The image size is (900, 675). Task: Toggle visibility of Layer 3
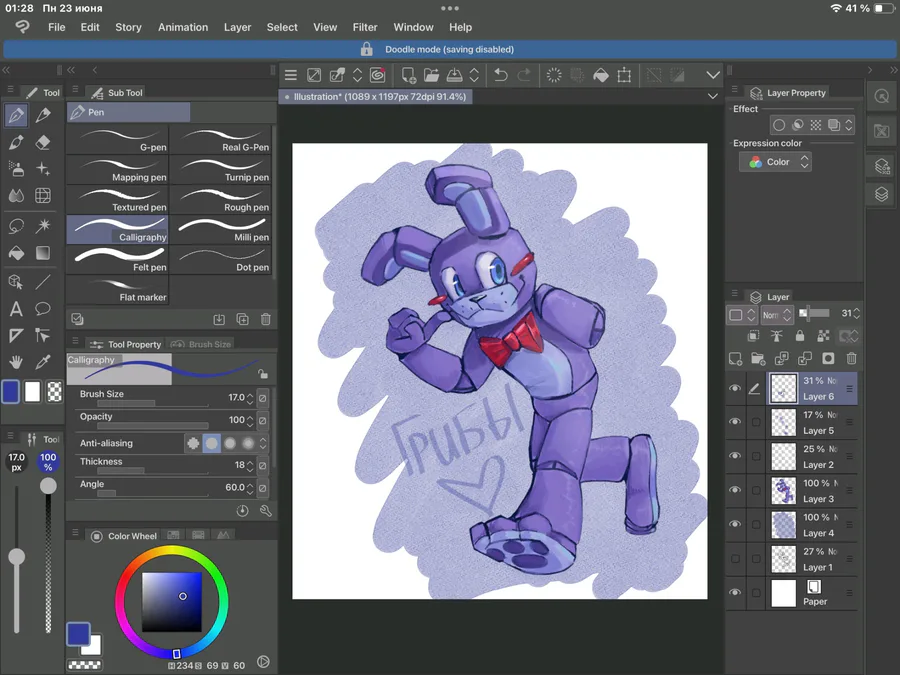click(735, 490)
